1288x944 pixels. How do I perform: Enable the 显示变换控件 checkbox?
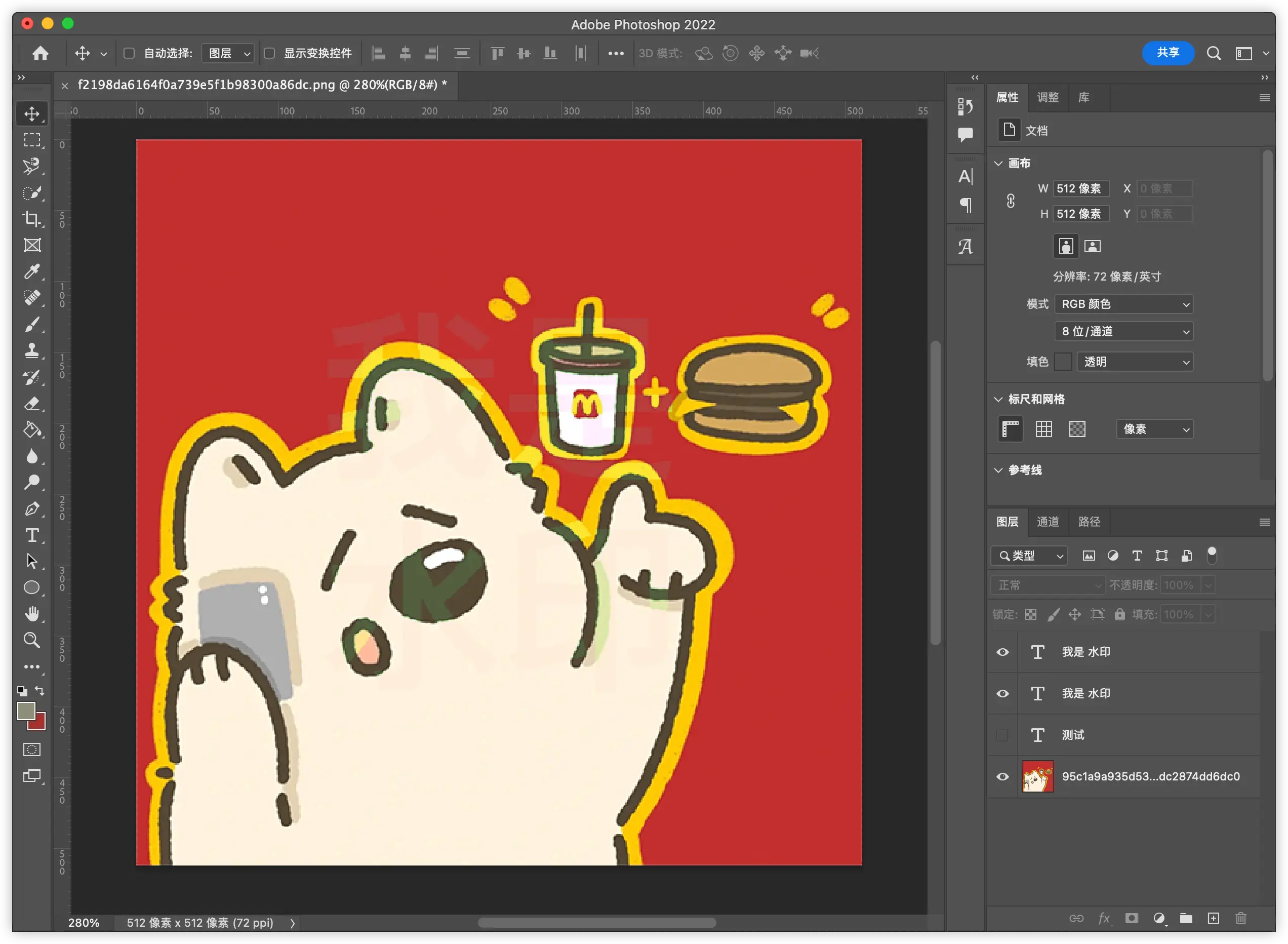click(269, 53)
